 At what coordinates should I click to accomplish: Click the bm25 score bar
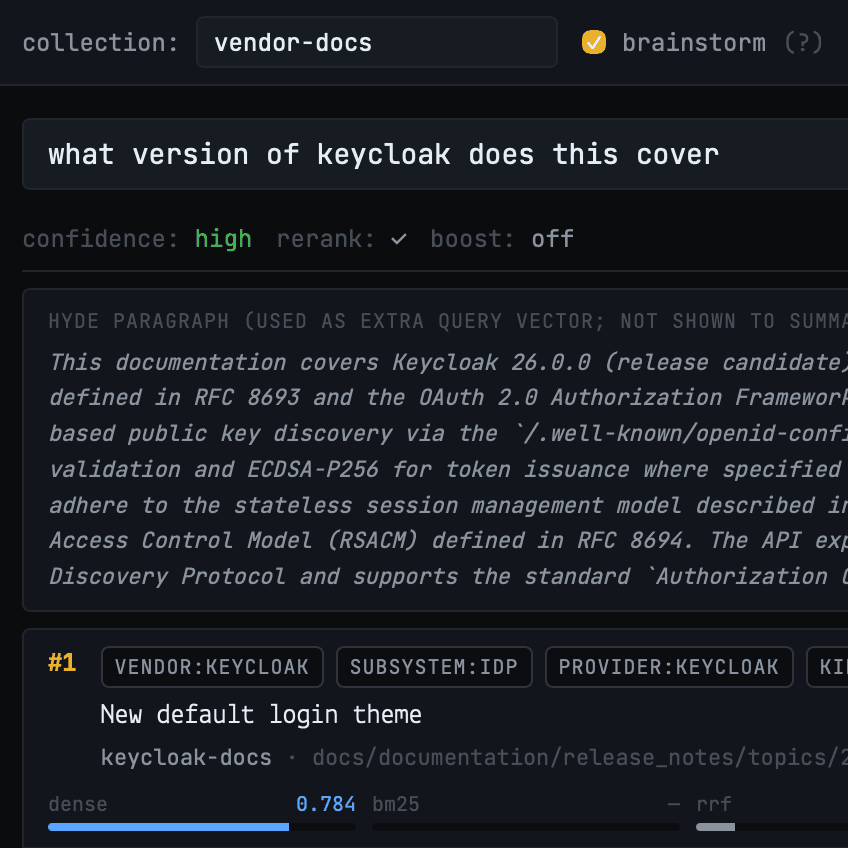point(526,827)
